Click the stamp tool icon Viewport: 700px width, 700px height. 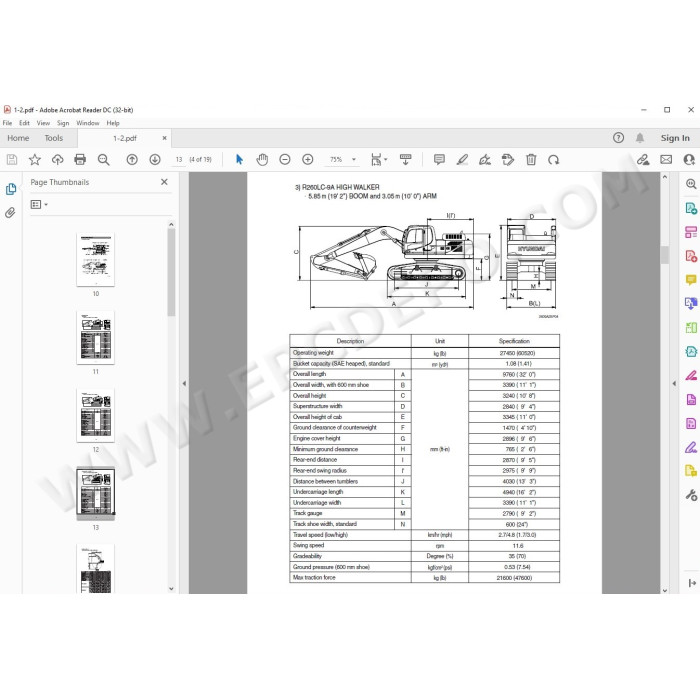point(508,159)
